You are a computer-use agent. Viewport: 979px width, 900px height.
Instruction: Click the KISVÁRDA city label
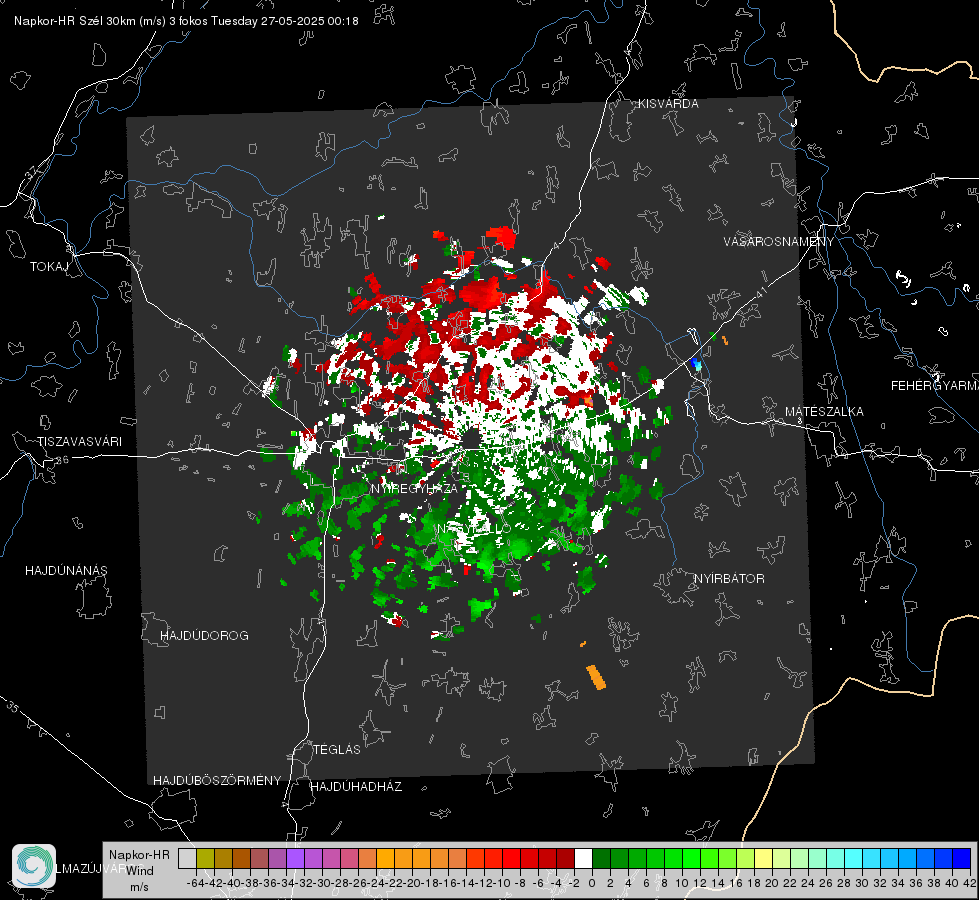(668, 104)
